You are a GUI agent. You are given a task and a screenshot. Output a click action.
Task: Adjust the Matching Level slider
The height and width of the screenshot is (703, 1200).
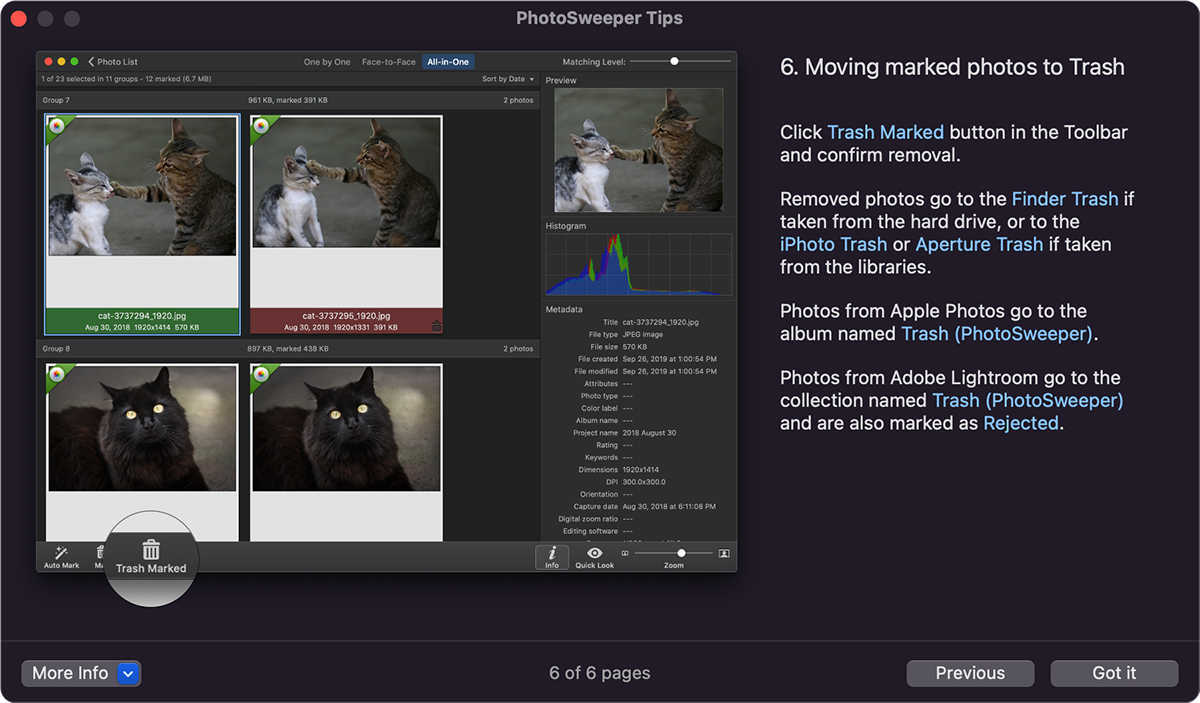click(x=674, y=62)
